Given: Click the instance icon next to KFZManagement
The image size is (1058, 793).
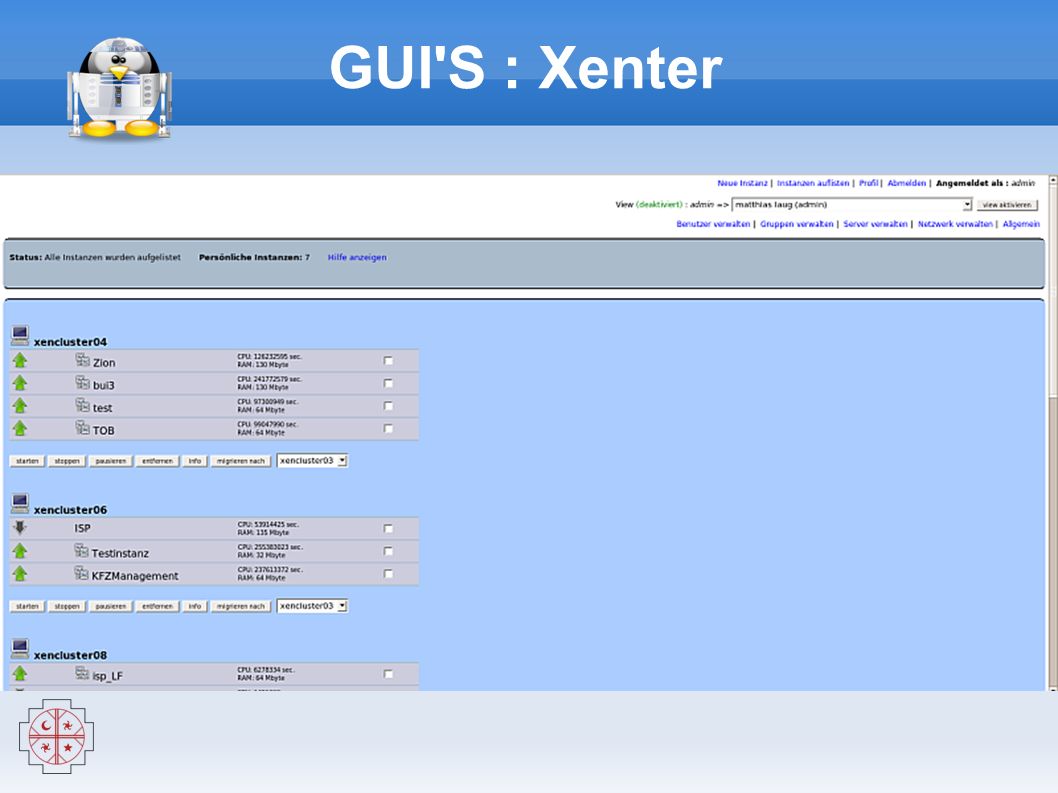Looking at the screenshot, I should click(81, 574).
